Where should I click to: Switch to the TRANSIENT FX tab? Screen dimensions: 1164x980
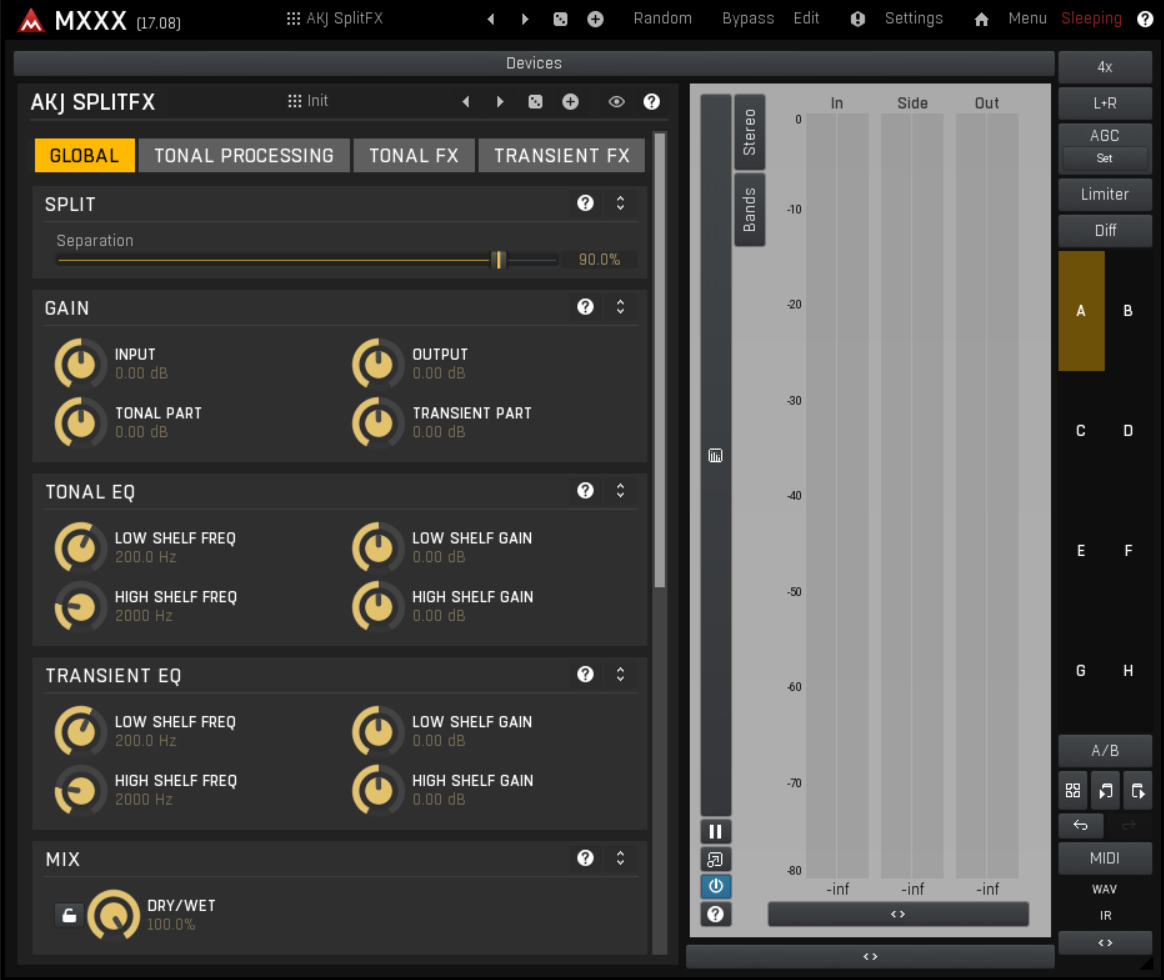tap(561, 155)
